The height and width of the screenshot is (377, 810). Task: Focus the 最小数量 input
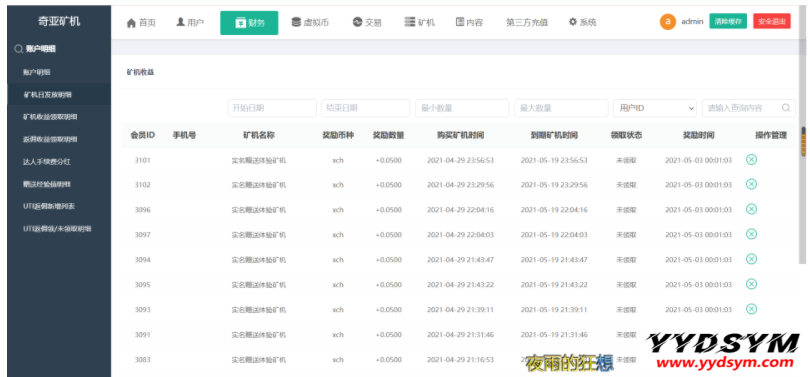(x=462, y=108)
